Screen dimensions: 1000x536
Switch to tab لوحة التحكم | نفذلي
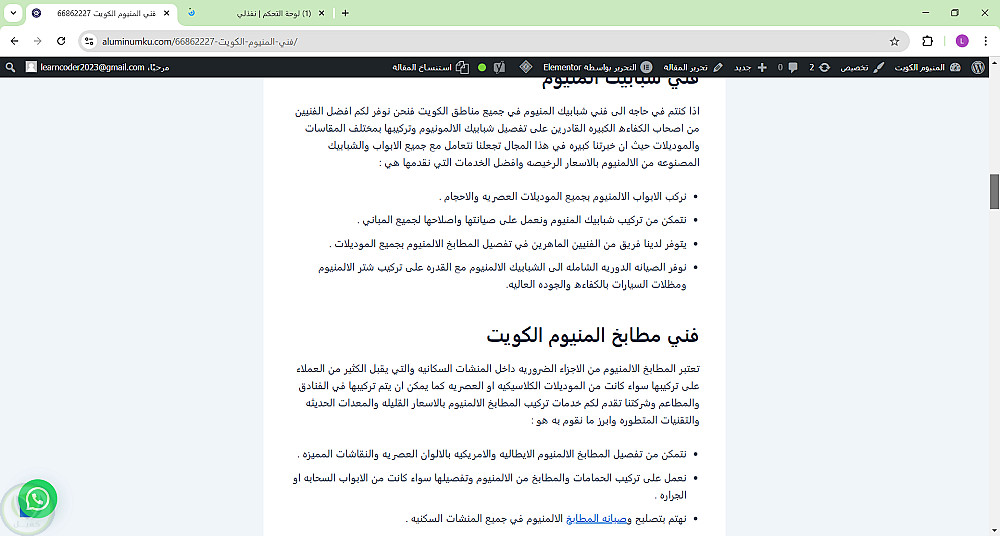258,13
